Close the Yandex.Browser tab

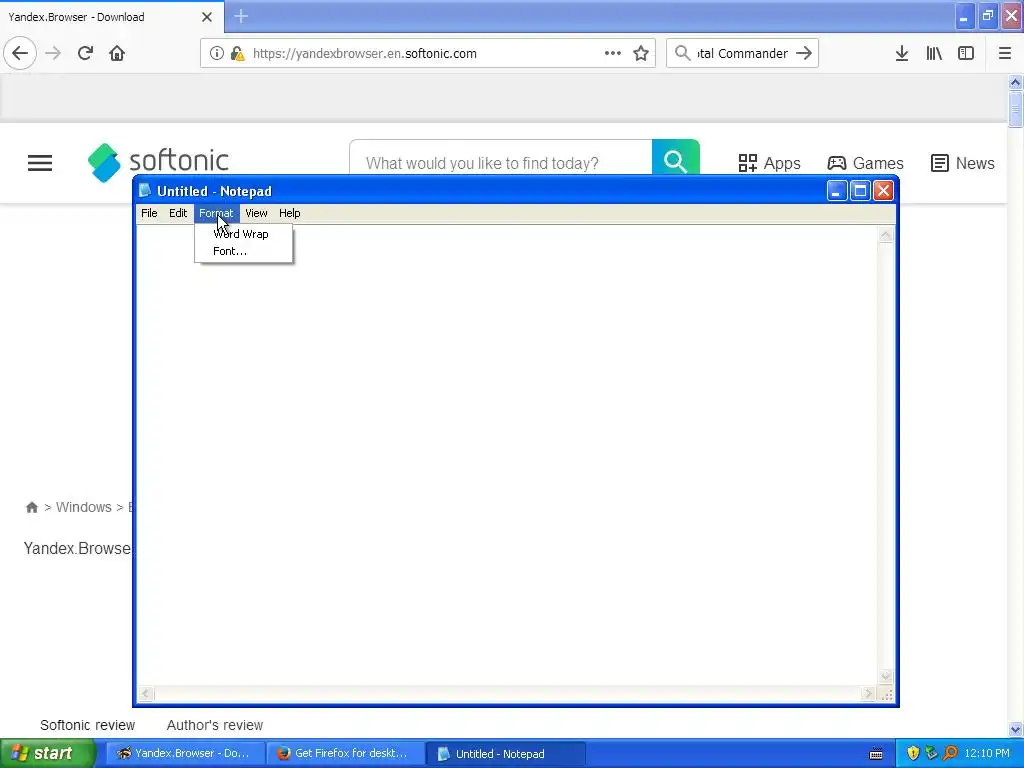point(207,17)
